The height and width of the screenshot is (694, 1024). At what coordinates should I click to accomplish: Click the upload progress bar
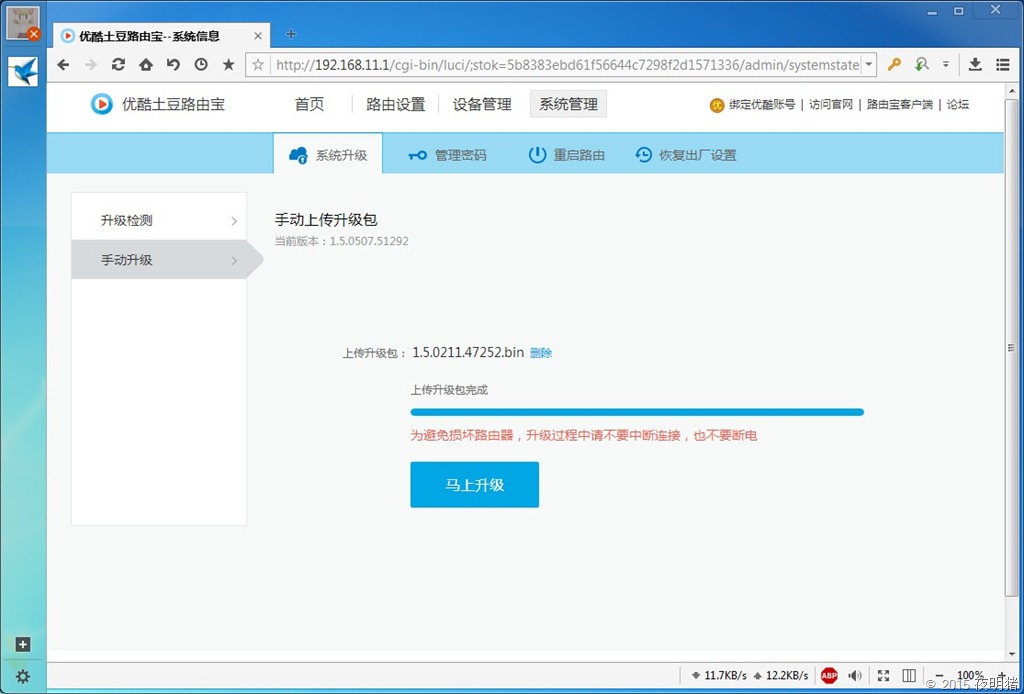[637, 412]
